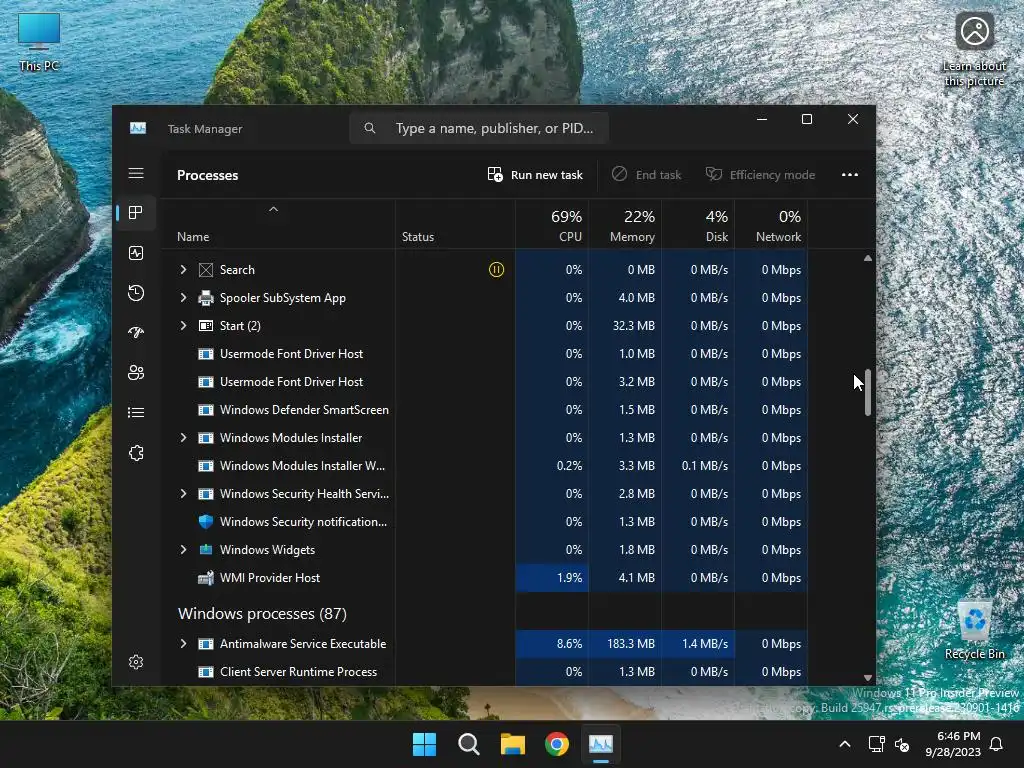Screen dimensions: 1024x768
Task: Click Learn about this picture icon
Action: point(974,50)
